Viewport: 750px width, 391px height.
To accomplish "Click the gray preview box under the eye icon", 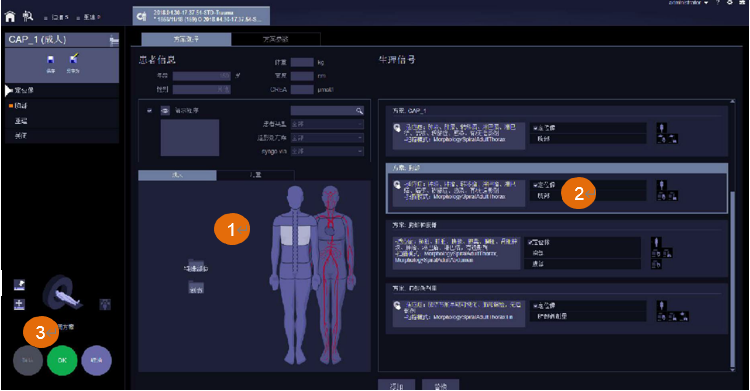I will point(190,137).
